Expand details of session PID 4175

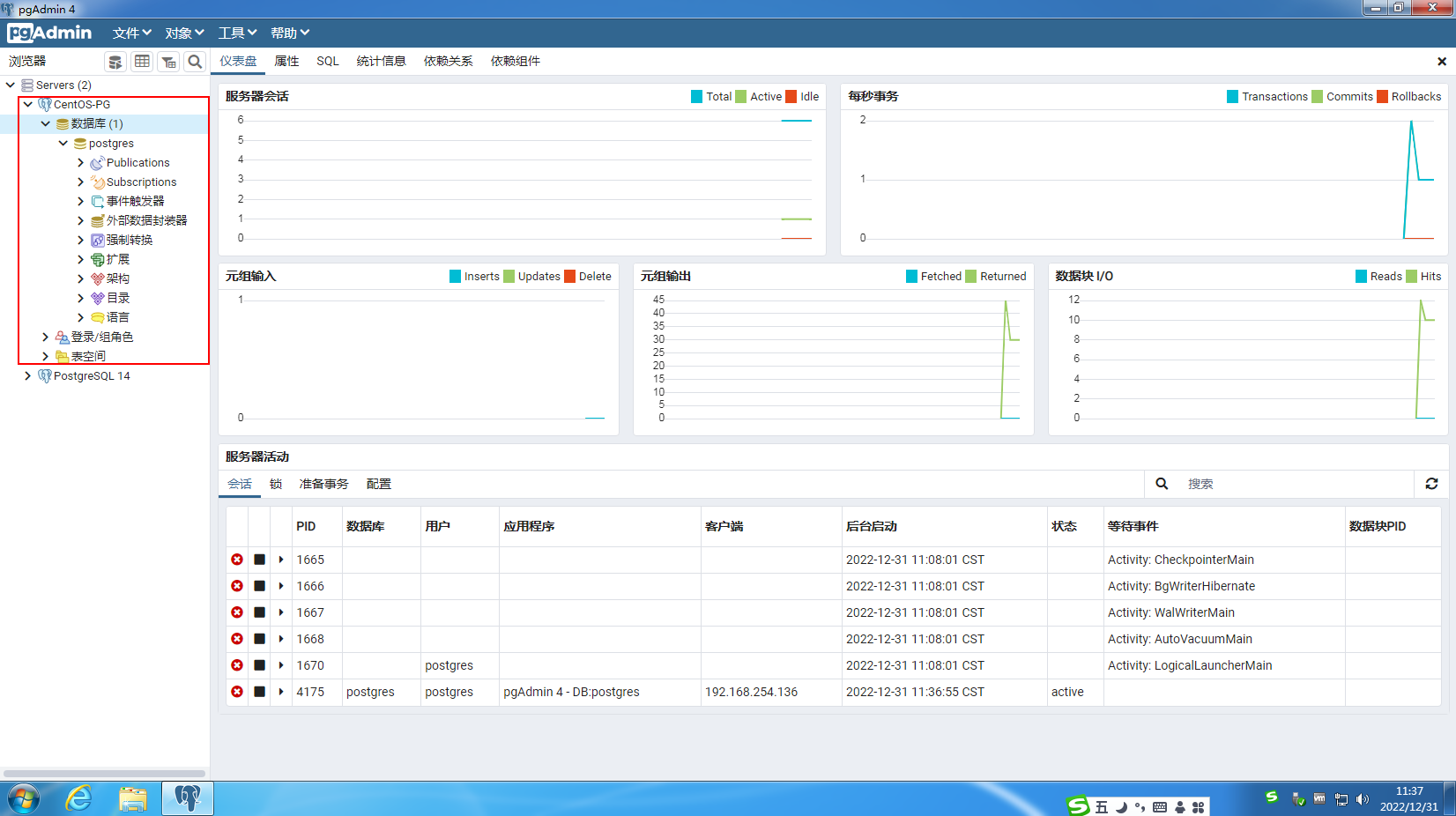click(280, 692)
